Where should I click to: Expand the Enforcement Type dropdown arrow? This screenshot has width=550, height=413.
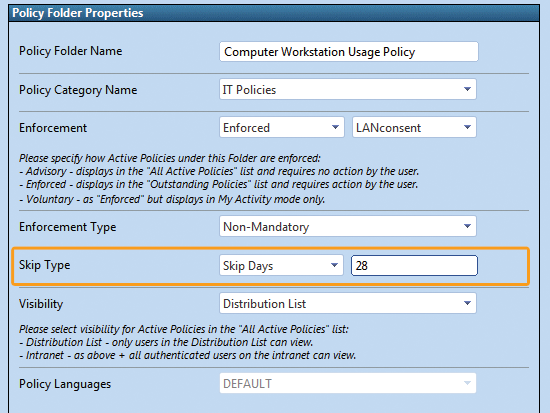(x=467, y=226)
